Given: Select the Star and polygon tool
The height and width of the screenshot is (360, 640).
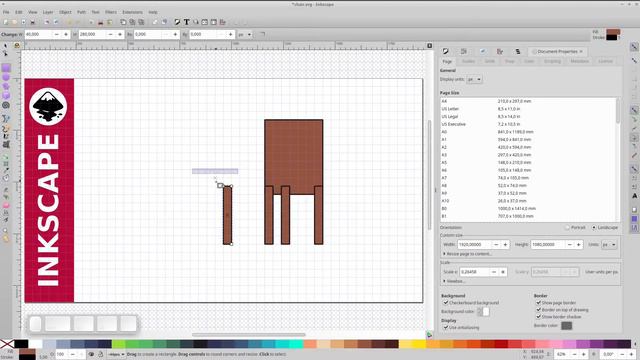Looking at the screenshot, I should click(6, 86).
